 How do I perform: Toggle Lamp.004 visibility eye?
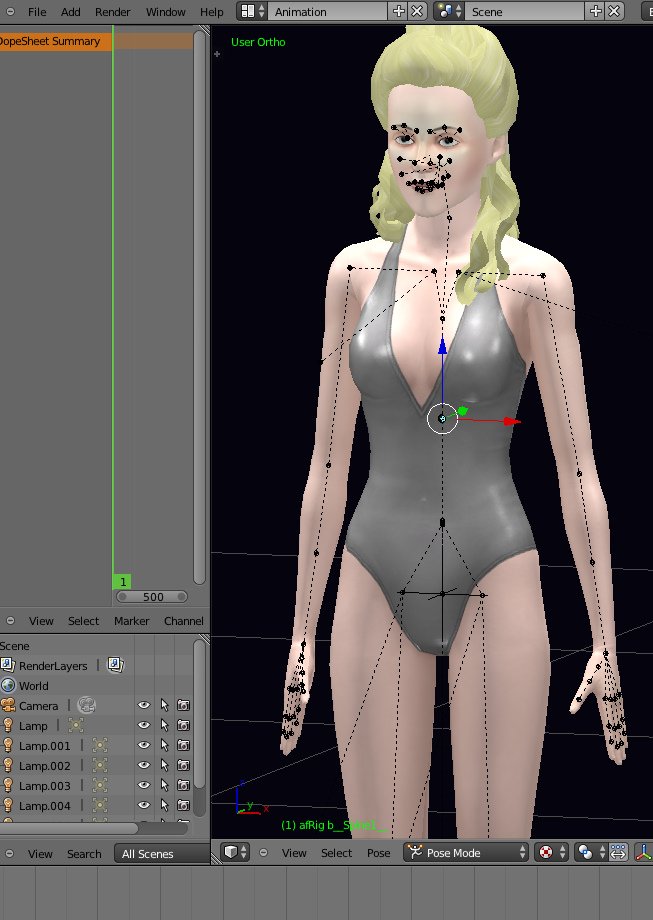click(144, 805)
